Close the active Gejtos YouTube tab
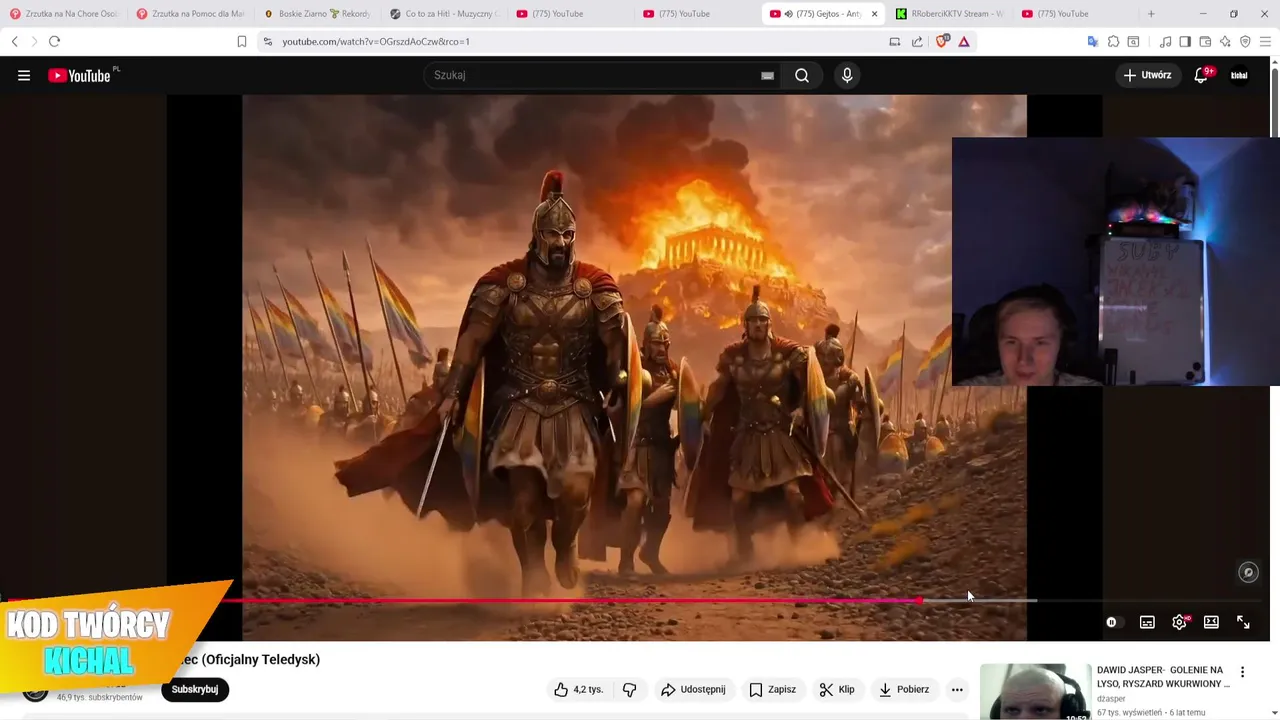This screenshot has width=1280, height=720. [x=874, y=14]
